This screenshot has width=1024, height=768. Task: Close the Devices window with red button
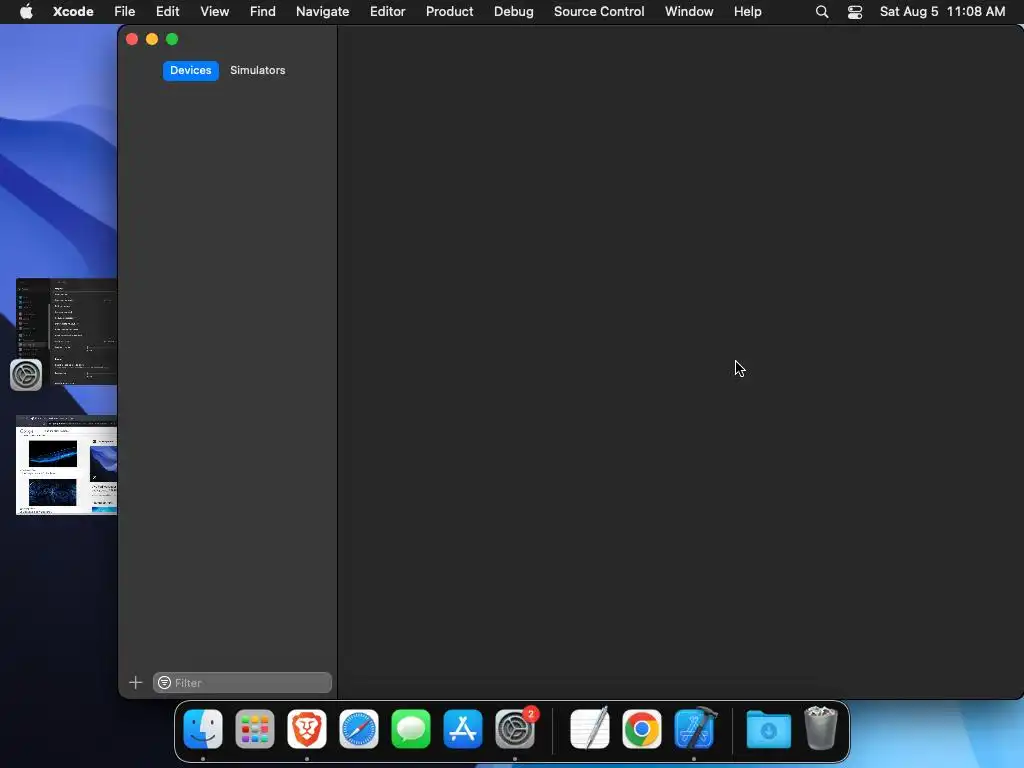[132, 39]
